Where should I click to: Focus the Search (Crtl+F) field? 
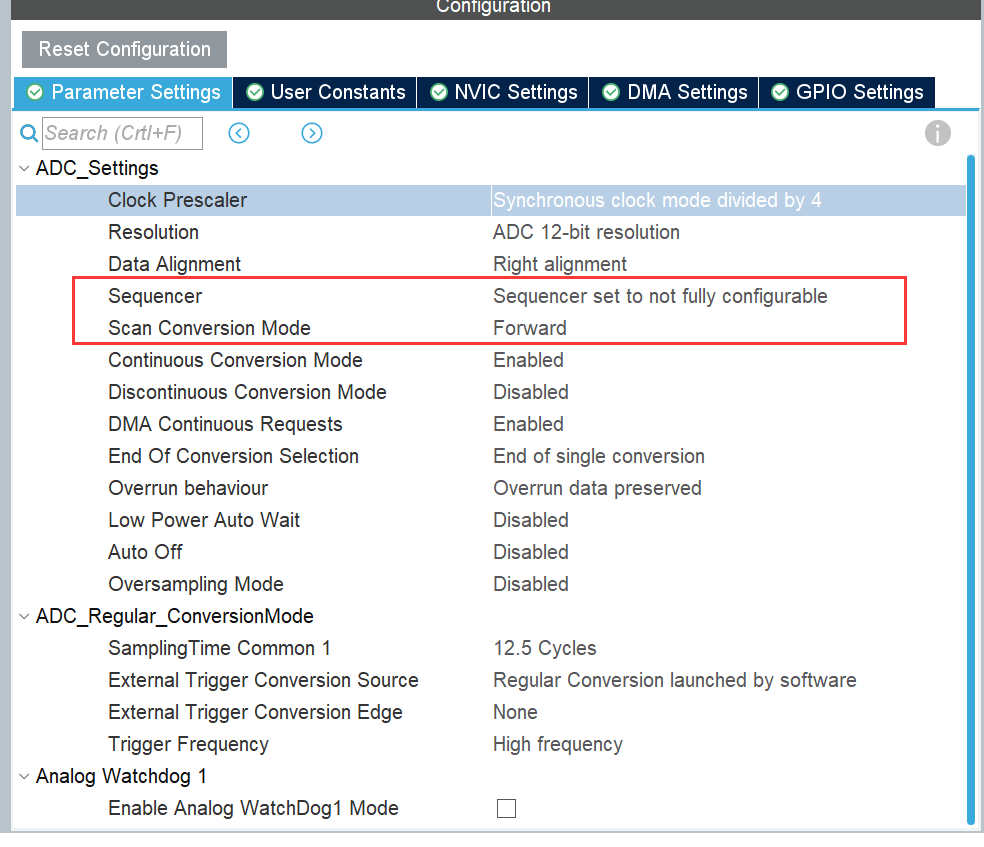[x=122, y=133]
